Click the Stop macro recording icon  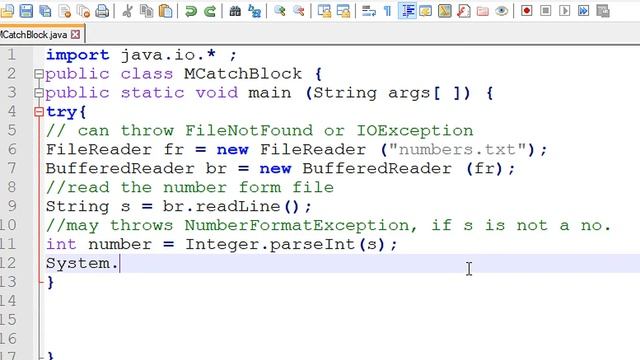(546, 11)
